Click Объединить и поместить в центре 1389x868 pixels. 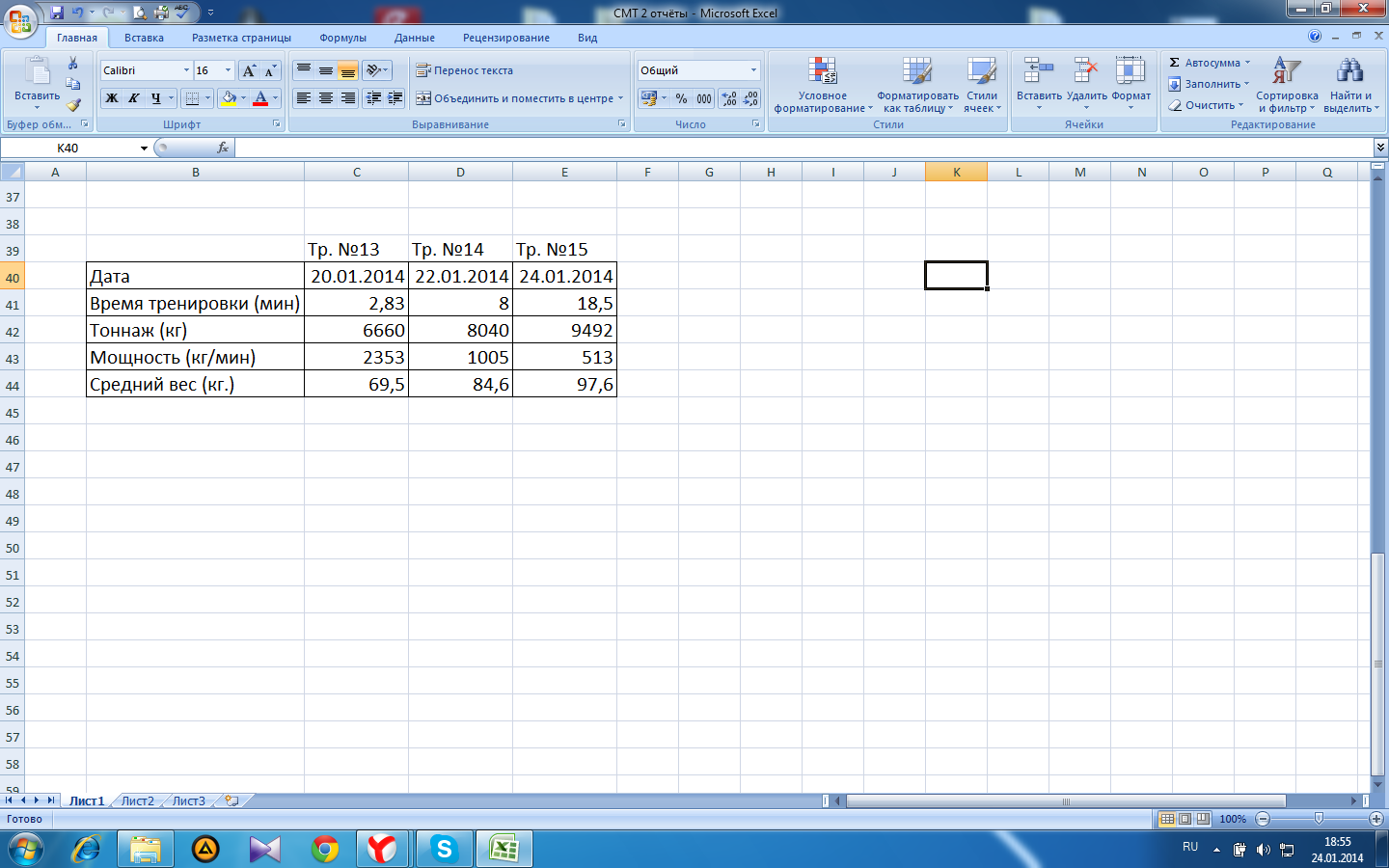click(519, 98)
